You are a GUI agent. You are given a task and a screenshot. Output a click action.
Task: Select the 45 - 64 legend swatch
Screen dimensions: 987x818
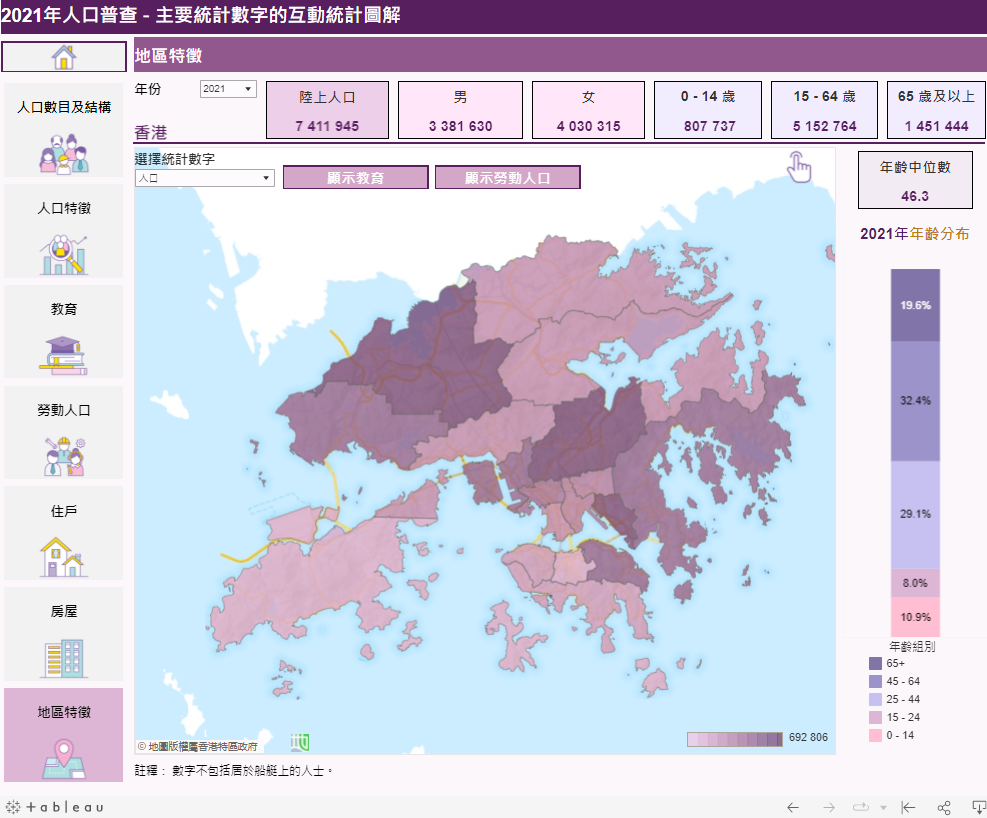click(875, 681)
